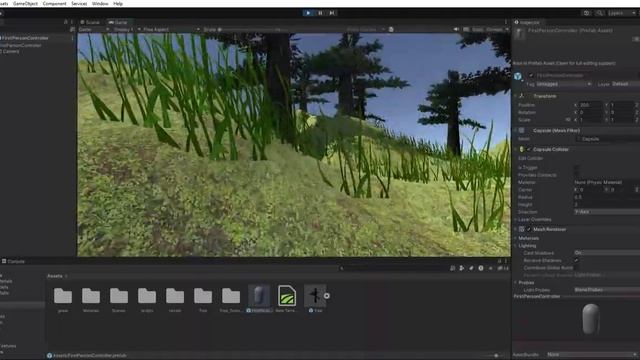This screenshot has width=640, height=360.
Task: Open the Gizmos dropdown in game view
Action: 497,29
